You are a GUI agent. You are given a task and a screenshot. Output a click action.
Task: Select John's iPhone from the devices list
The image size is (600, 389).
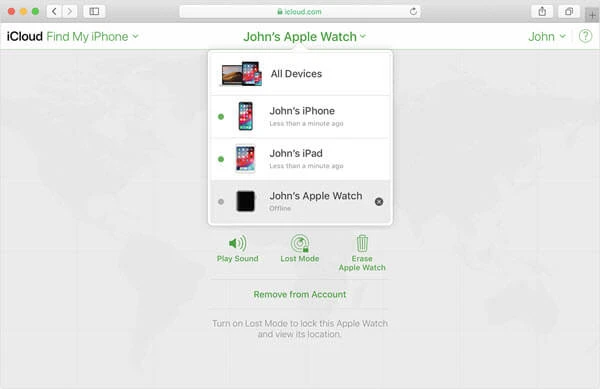[300, 117]
